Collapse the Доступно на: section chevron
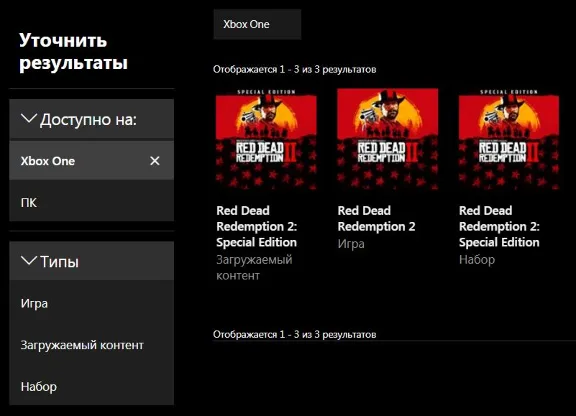This screenshot has height=416, width=576. tap(29, 119)
